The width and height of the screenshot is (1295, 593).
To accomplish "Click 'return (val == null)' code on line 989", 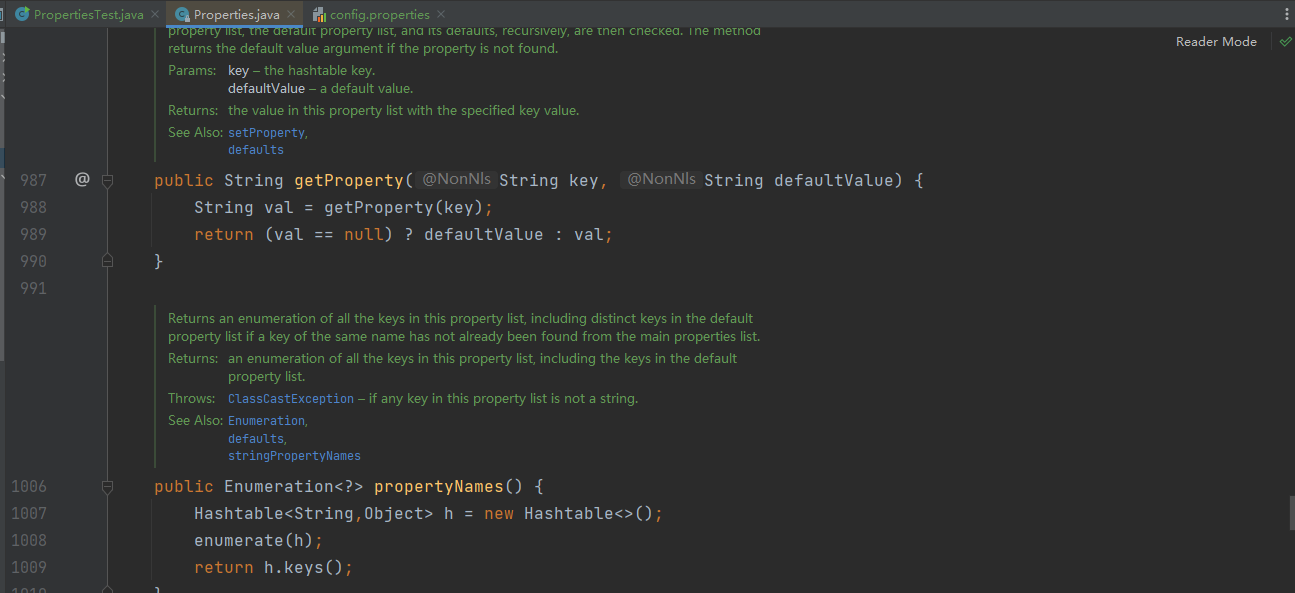I will click(x=294, y=235).
